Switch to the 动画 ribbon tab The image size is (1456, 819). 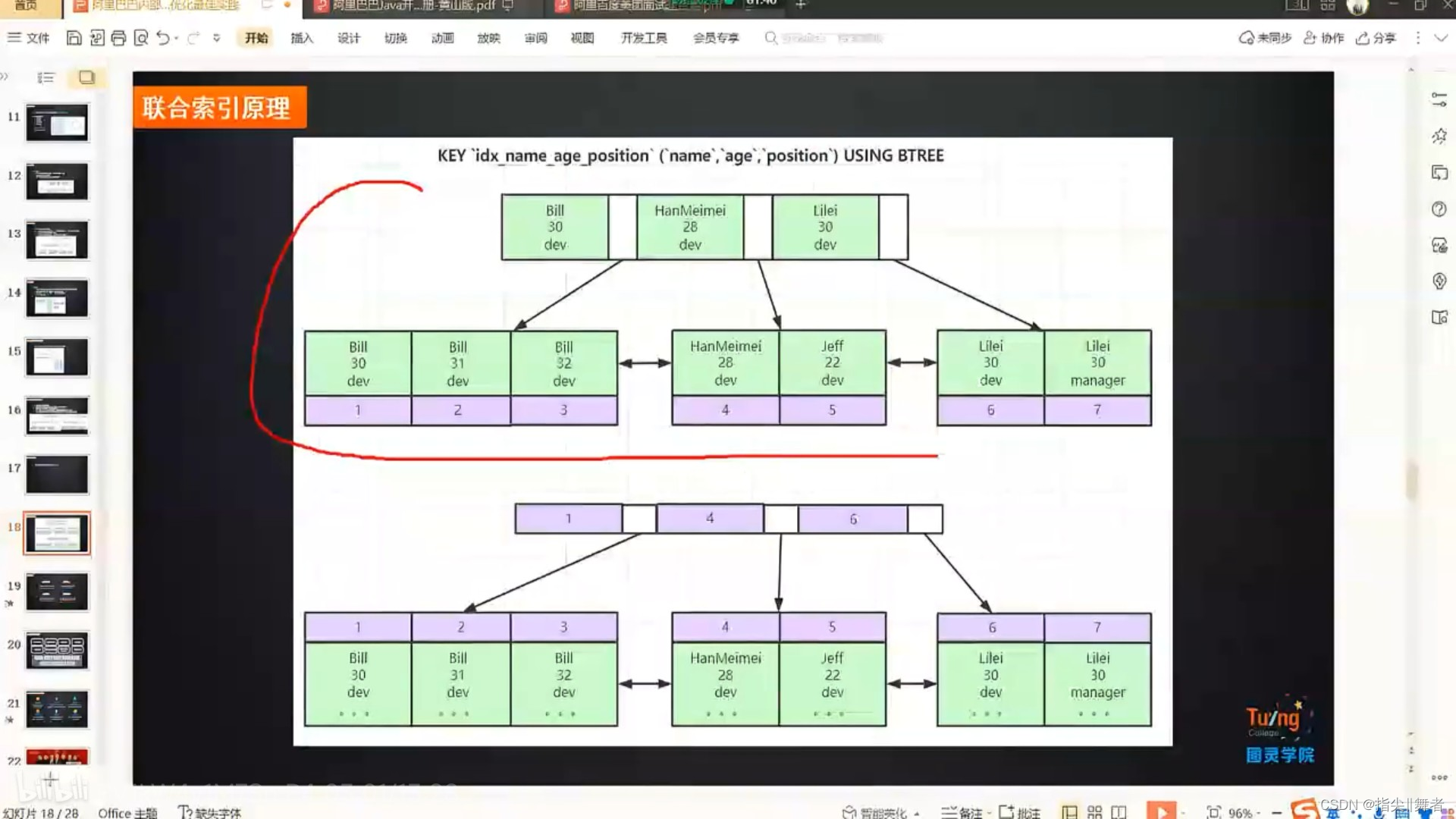coord(442,38)
